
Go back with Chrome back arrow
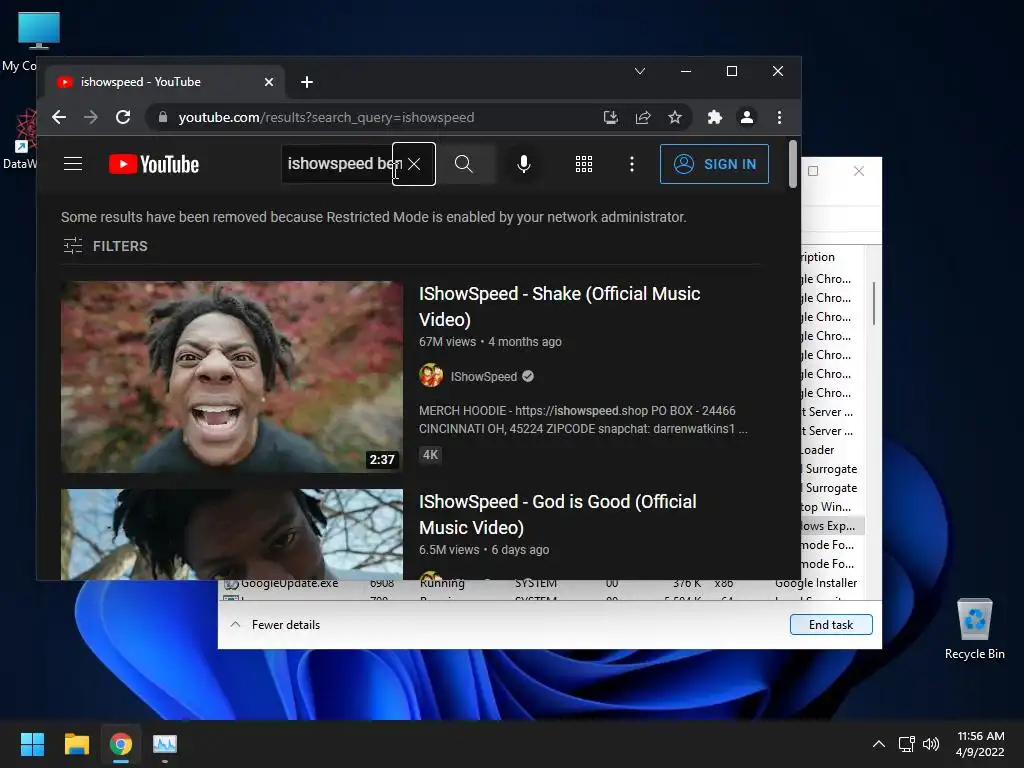click(59, 118)
